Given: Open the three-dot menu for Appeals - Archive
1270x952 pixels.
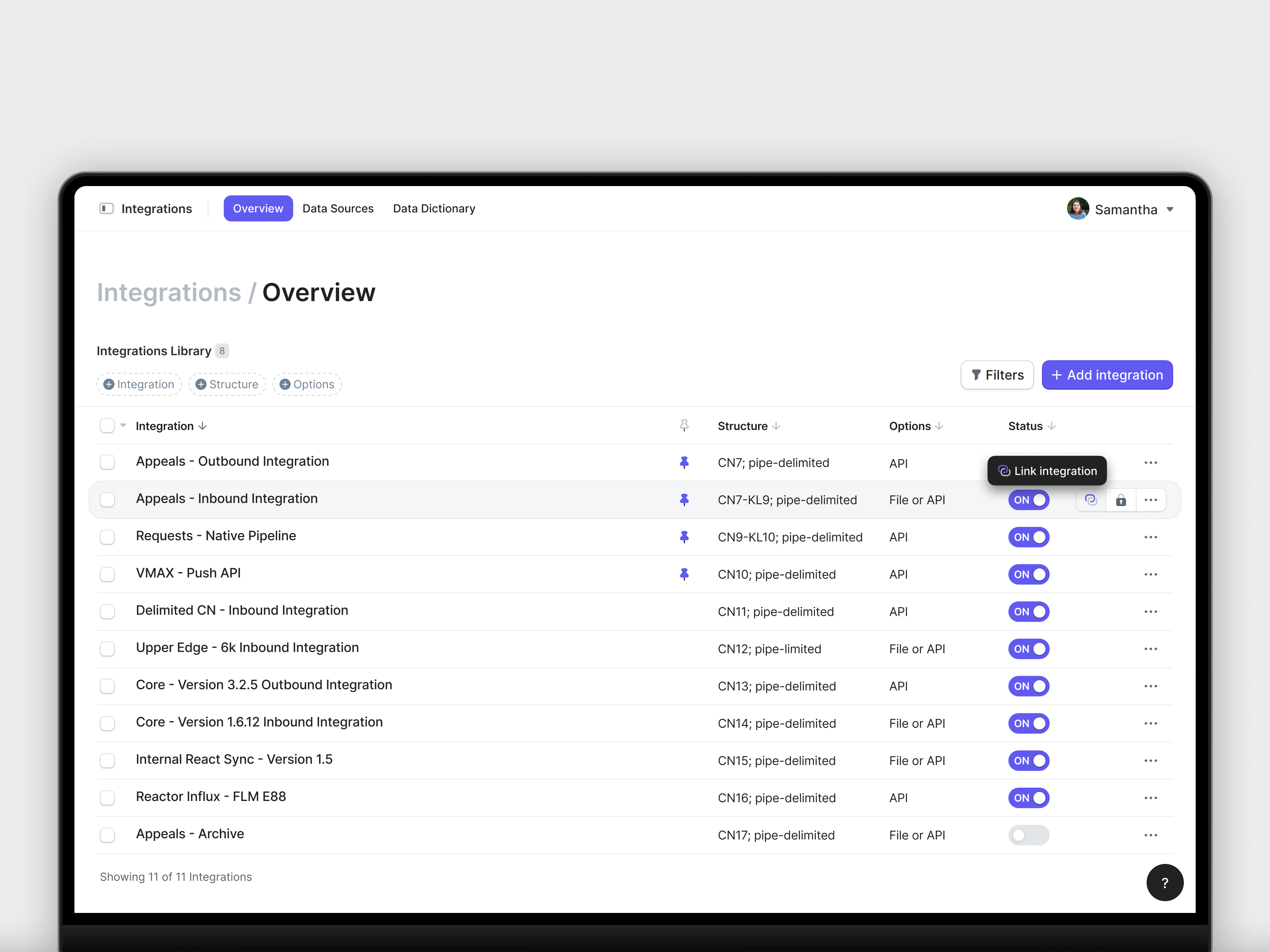Looking at the screenshot, I should [1151, 835].
